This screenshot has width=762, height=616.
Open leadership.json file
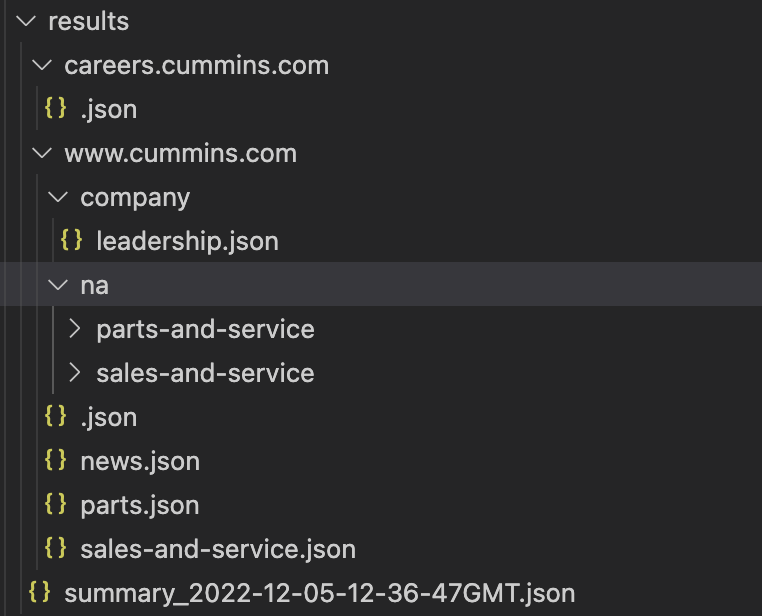point(188,241)
